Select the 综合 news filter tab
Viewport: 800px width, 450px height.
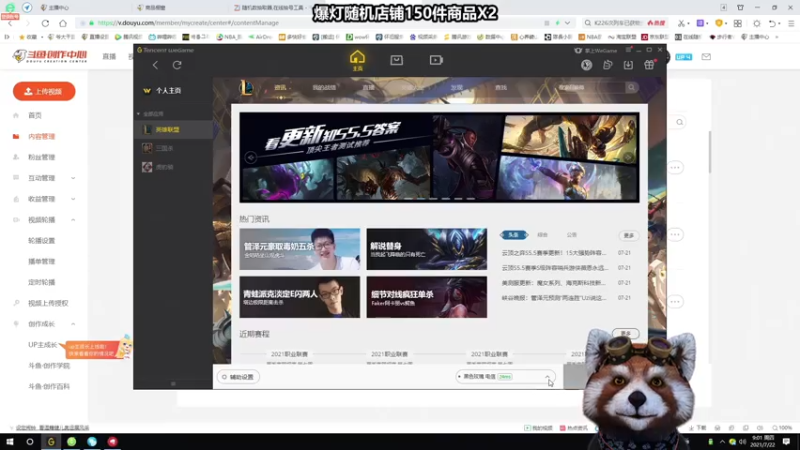click(542, 235)
